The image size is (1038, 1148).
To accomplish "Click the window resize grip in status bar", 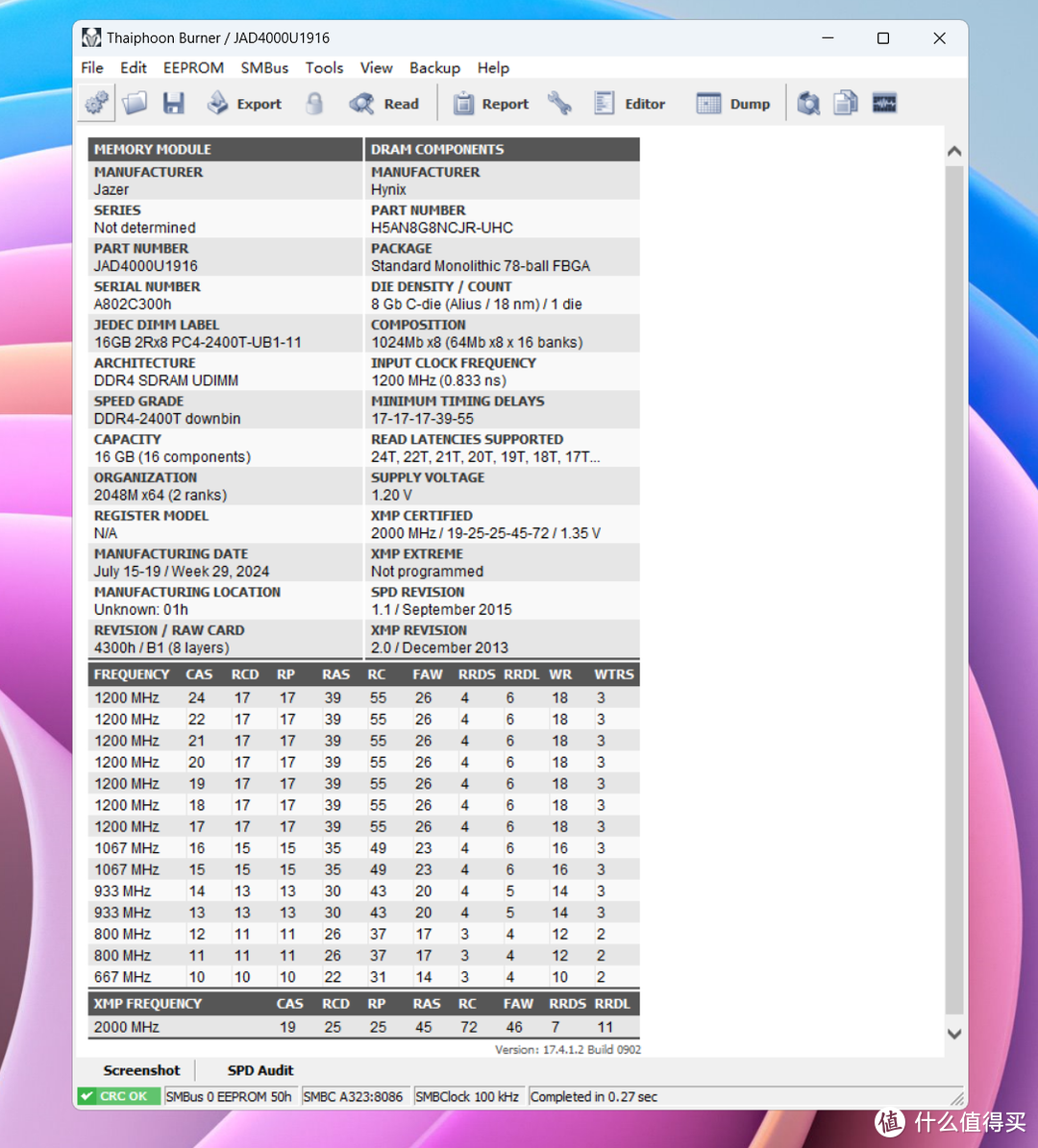I will tap(956, 1097).
